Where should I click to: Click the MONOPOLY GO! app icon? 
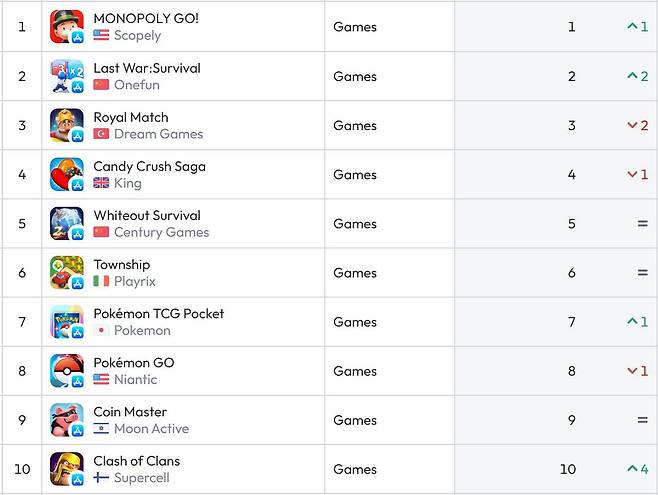[x=67, y=27]
